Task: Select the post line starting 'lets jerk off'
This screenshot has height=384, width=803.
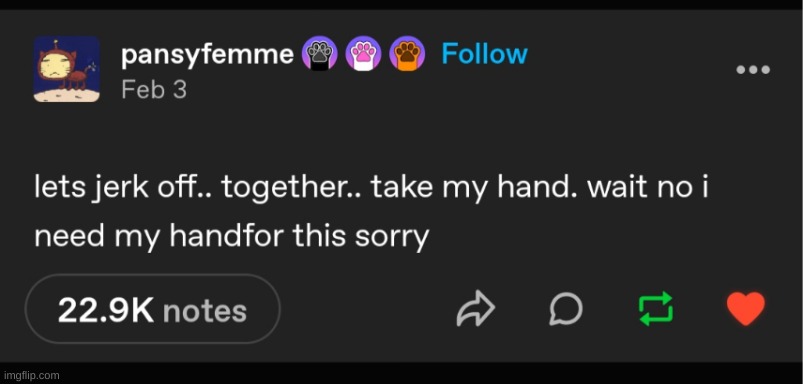Action: coord(371,189)
